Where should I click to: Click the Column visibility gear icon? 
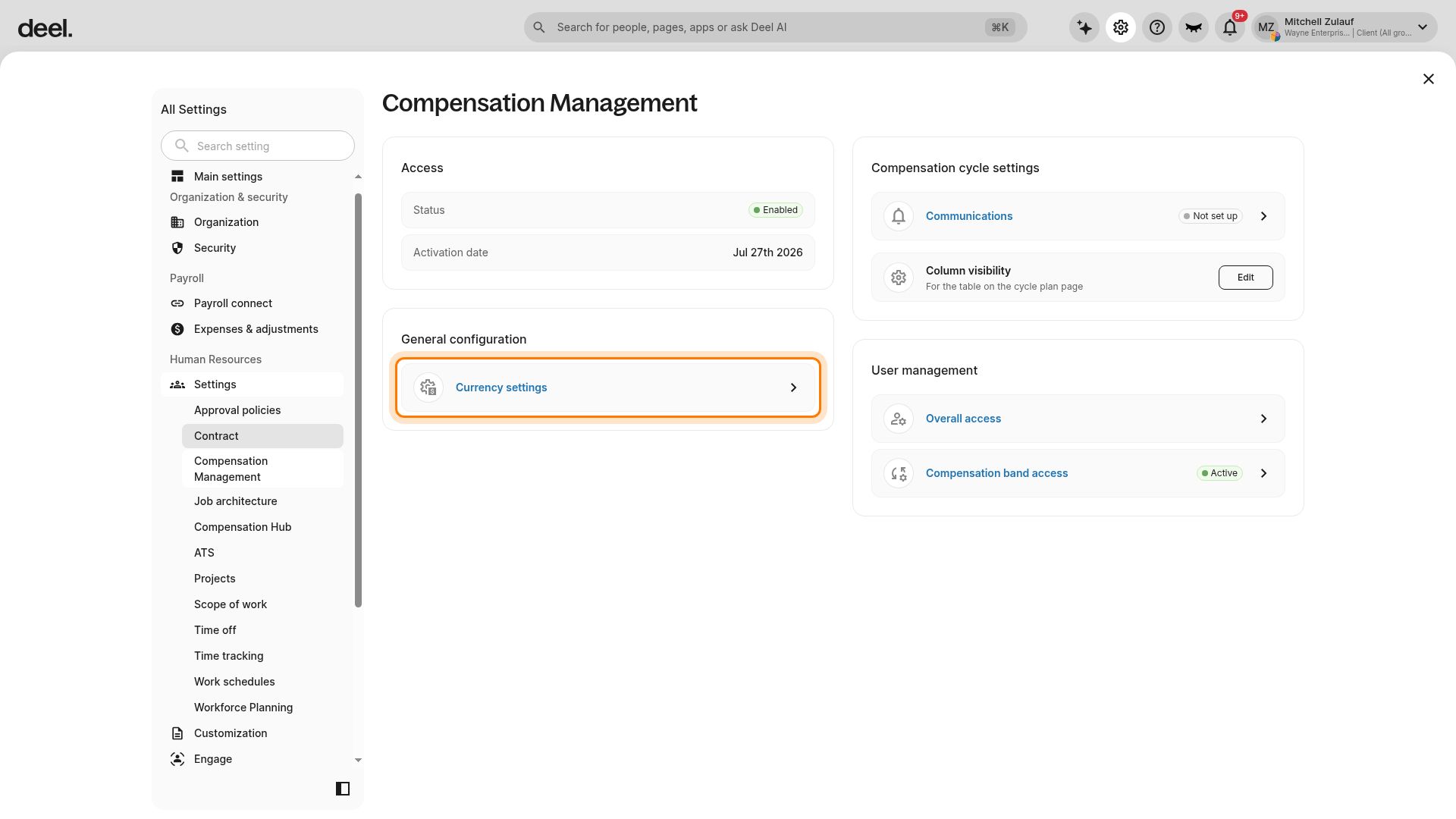point(899,278)
